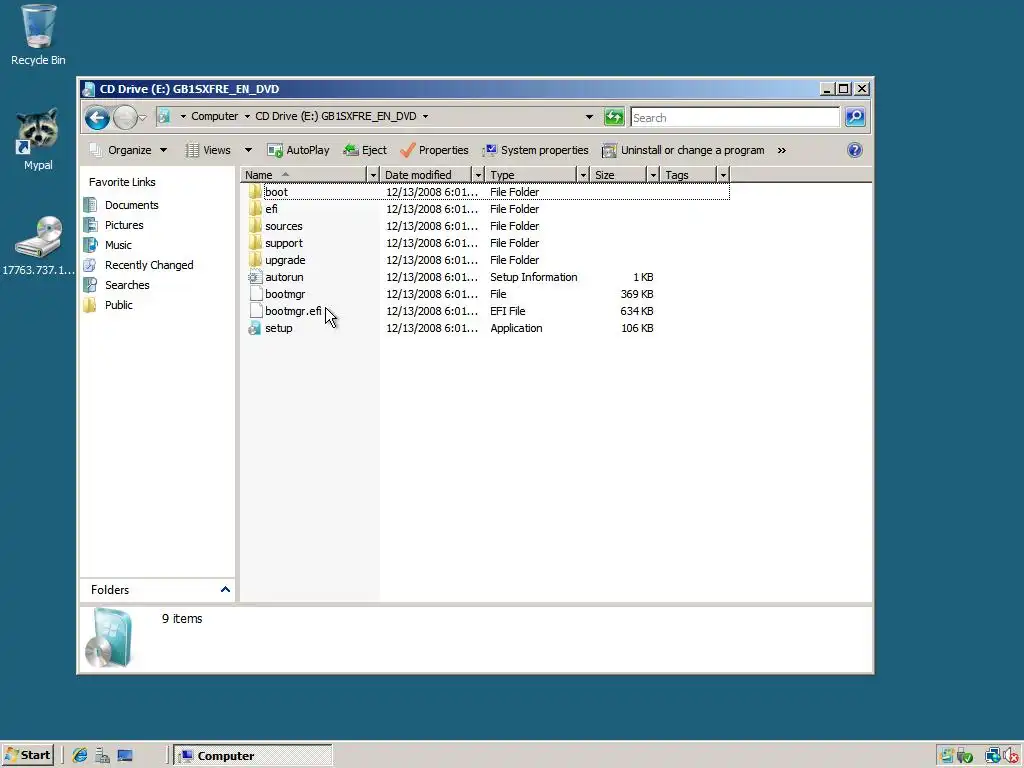Click the window's system menu icon in title bar
The height and width of the screenshot is (768, 1024).
[x=89, y=89]
